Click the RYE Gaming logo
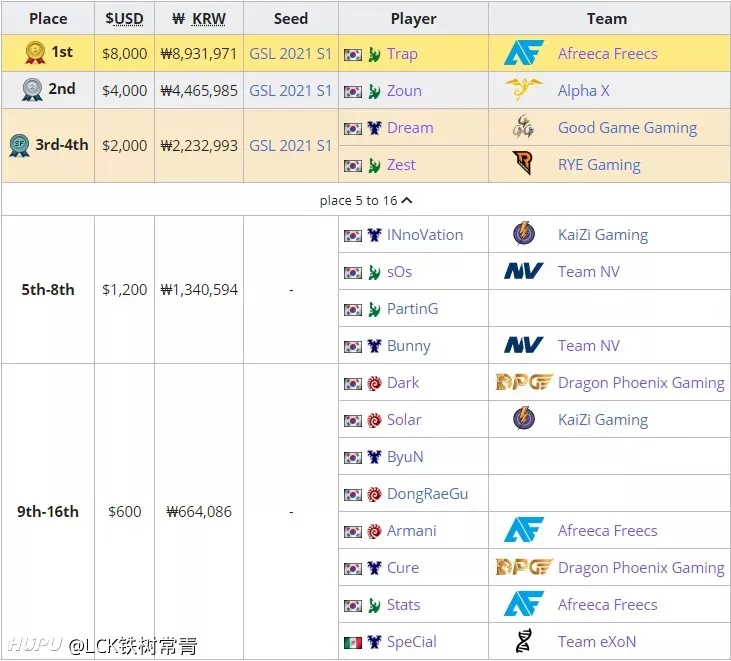 (523, 163)
